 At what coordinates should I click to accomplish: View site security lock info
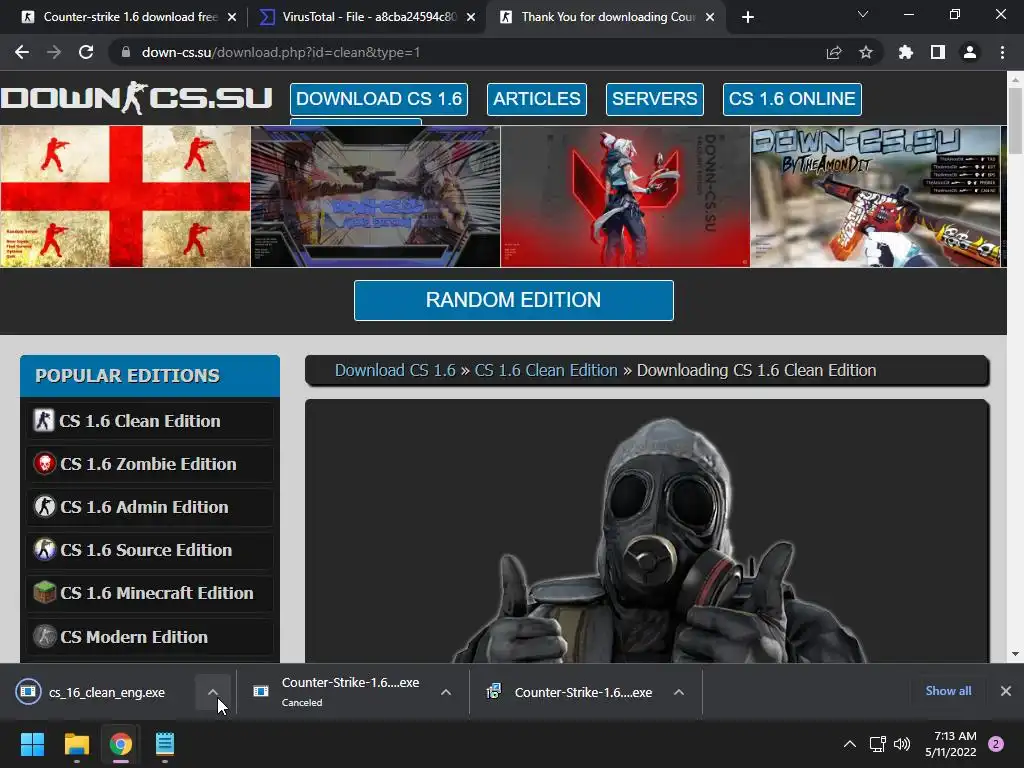tap(126, 52)
